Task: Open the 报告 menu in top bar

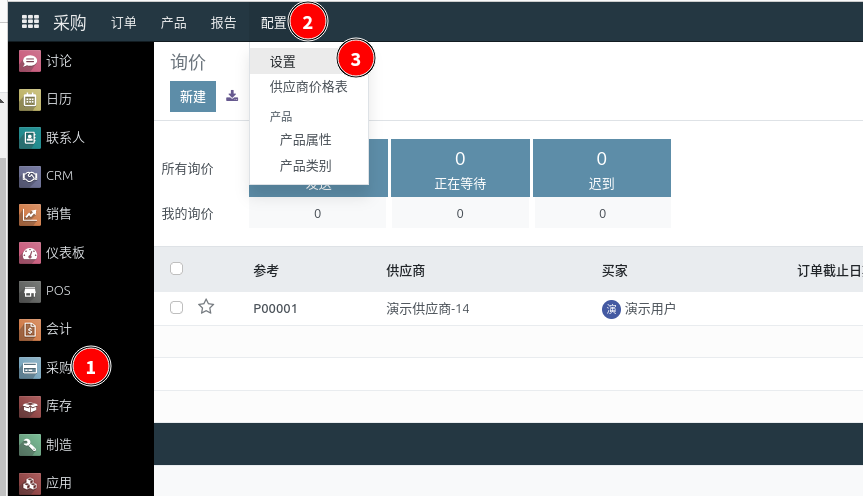Action: 223,23
